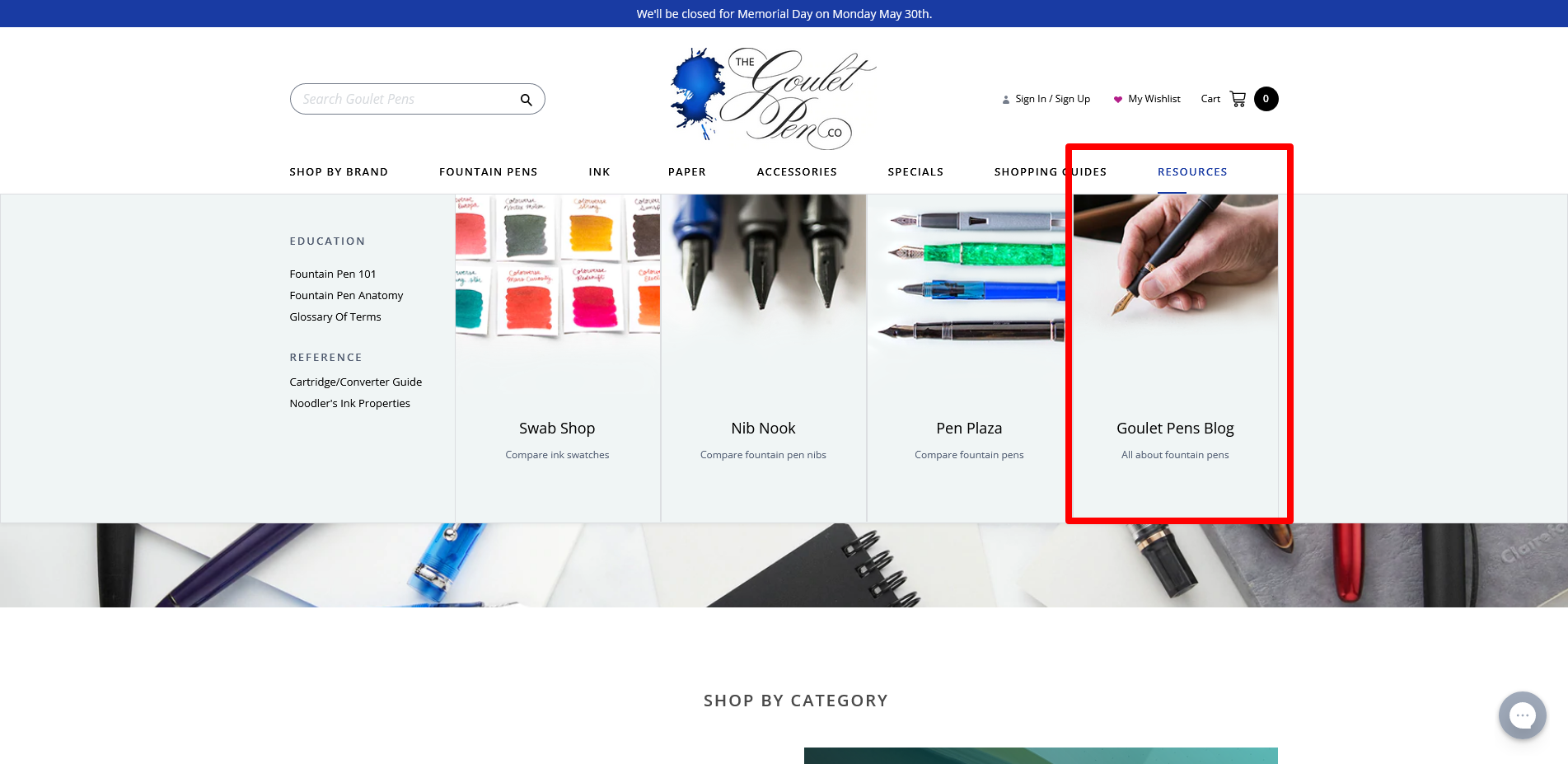Viewport: 1568px width, 764px height.
Task: Click the My Wishlist heart icon
Action: pyautogui.click(x=1118, y=100)
